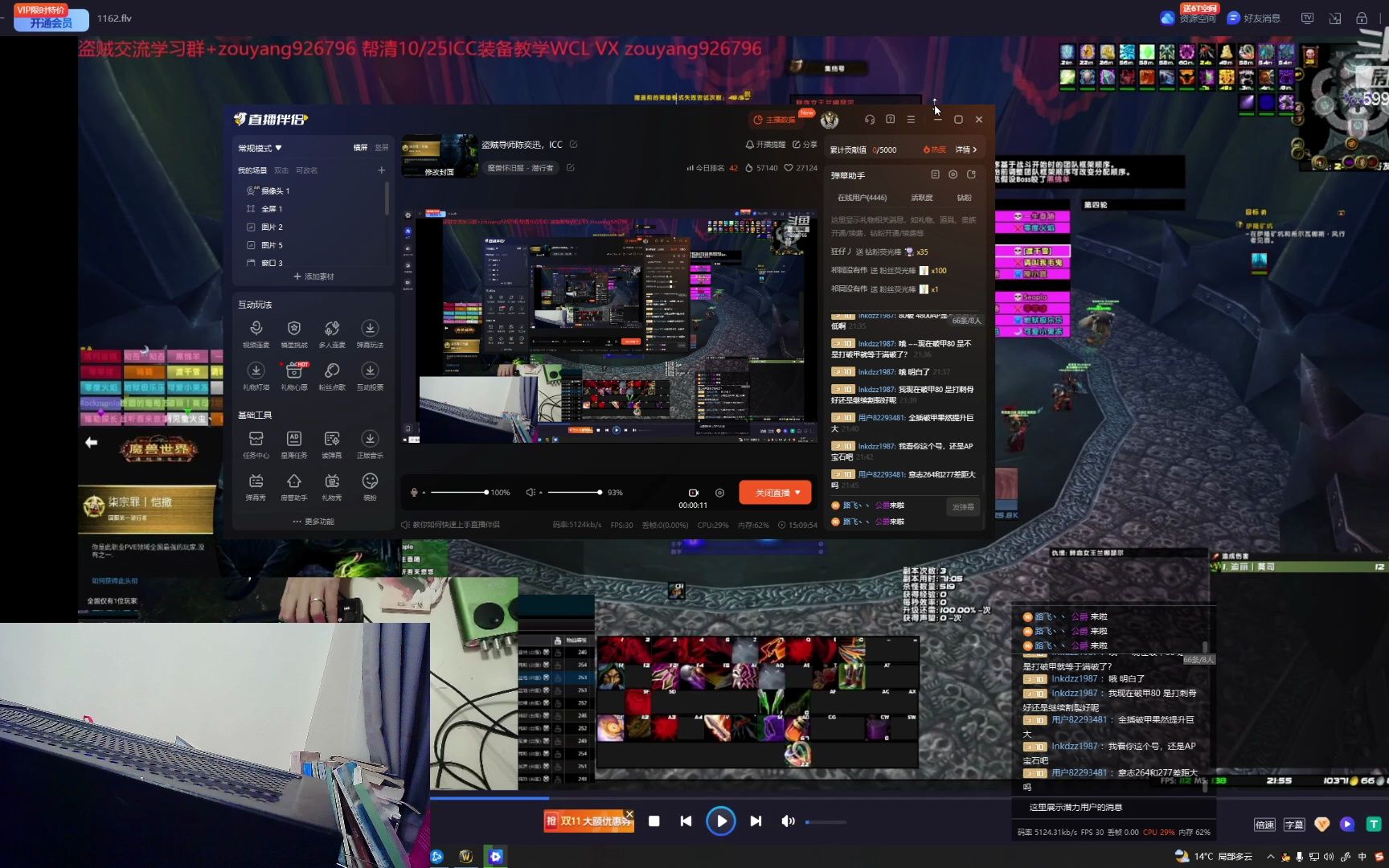Click the danmaku assistant list icon
This screenshot has width=1389, height=868.
[x=935, y=174]
